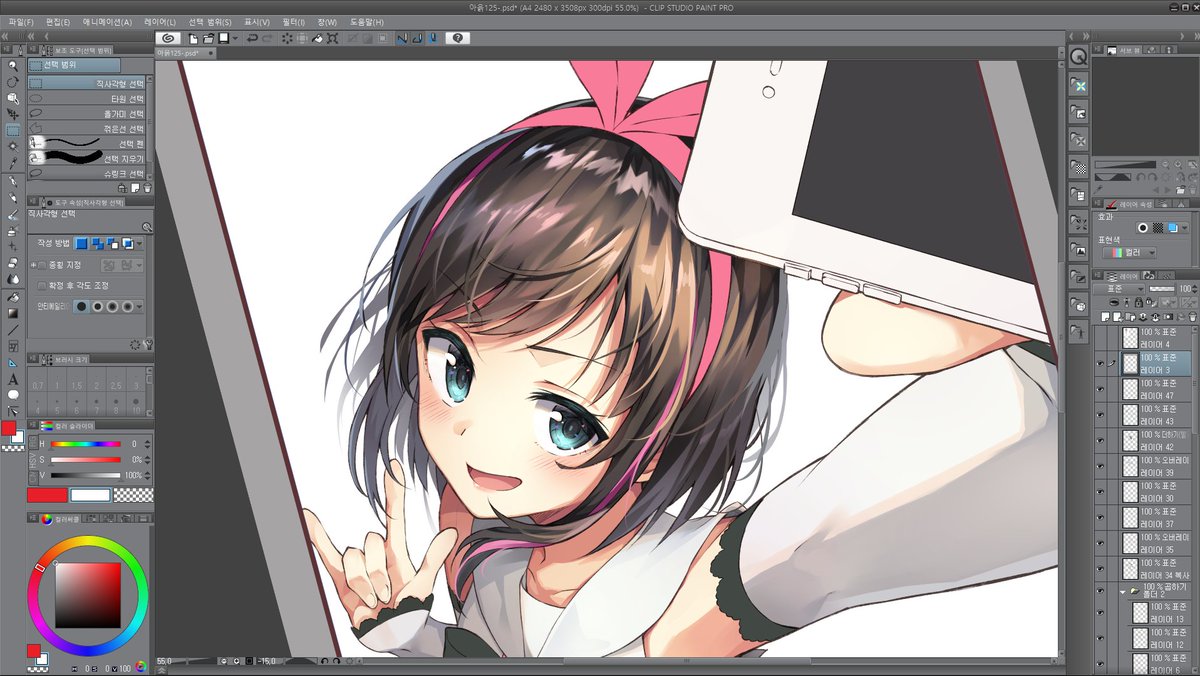Select 레이어 37 in the layer list
The image size is (1200, 676).
[x=1154, y=518]
